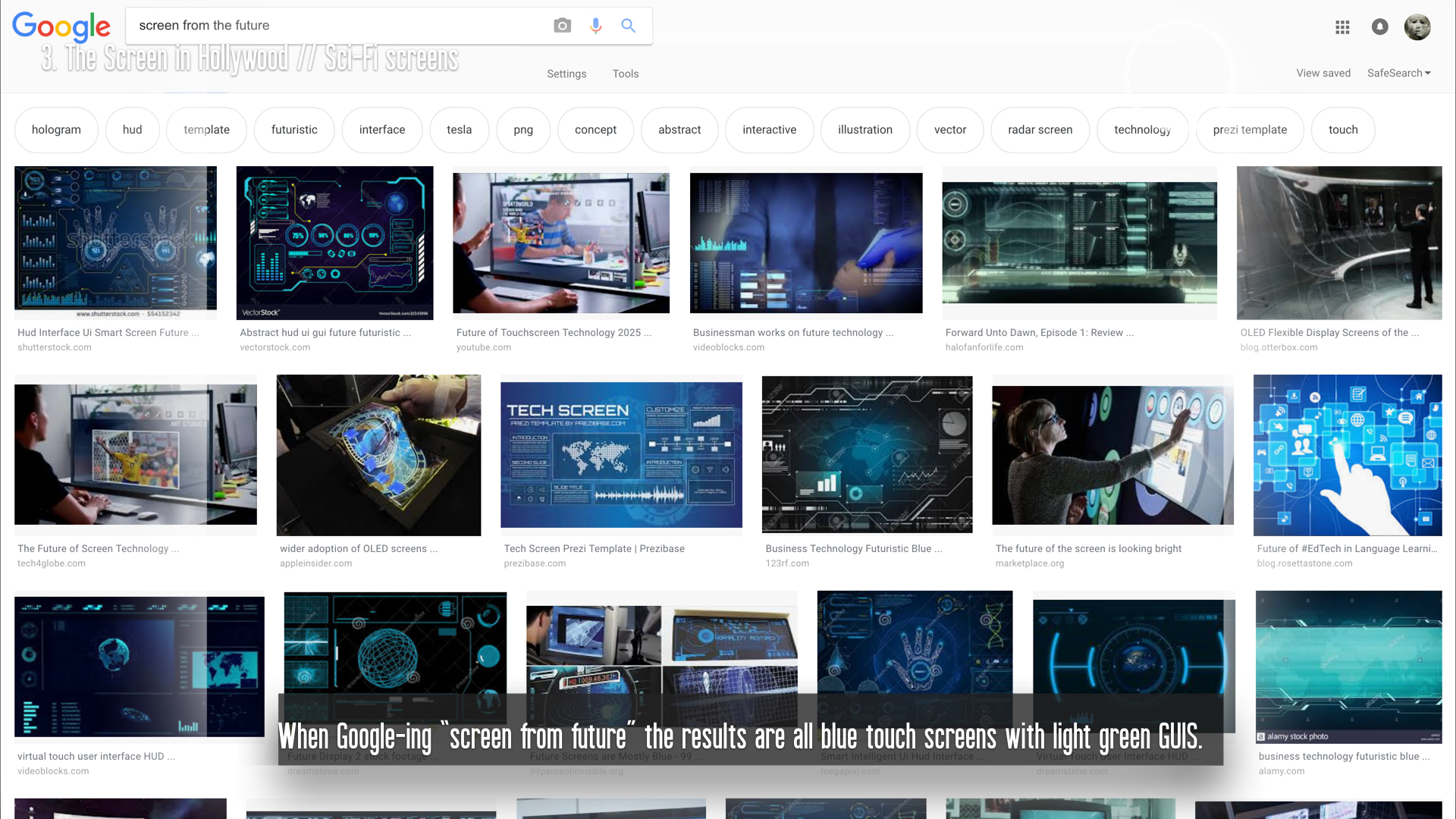
Task: Select the futuristic filter chip
Action: coord(294,130)
